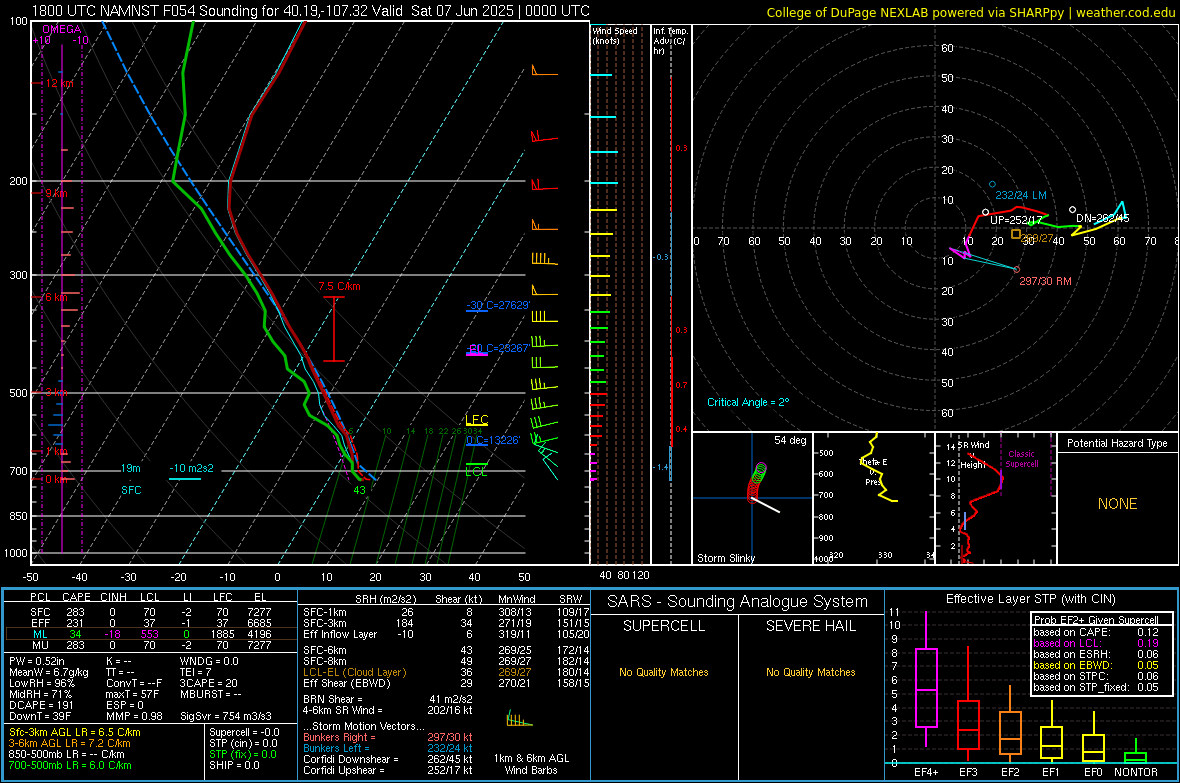The height and width of the screenshot is (783, 1180).
Task: Select the SFC parcel row label
Action: (x=40, y=612)
